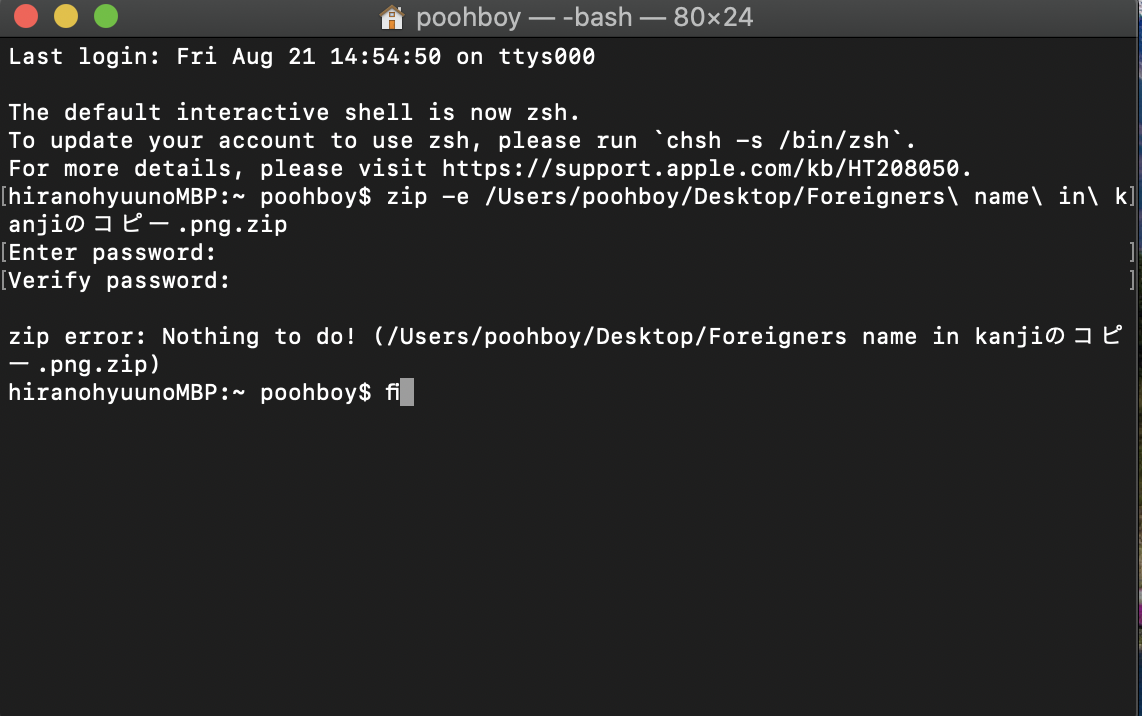Viewport: 1142px width, 716px height.
Task: Close the Terminal window with red button
Action: click(x=26, y=17)
